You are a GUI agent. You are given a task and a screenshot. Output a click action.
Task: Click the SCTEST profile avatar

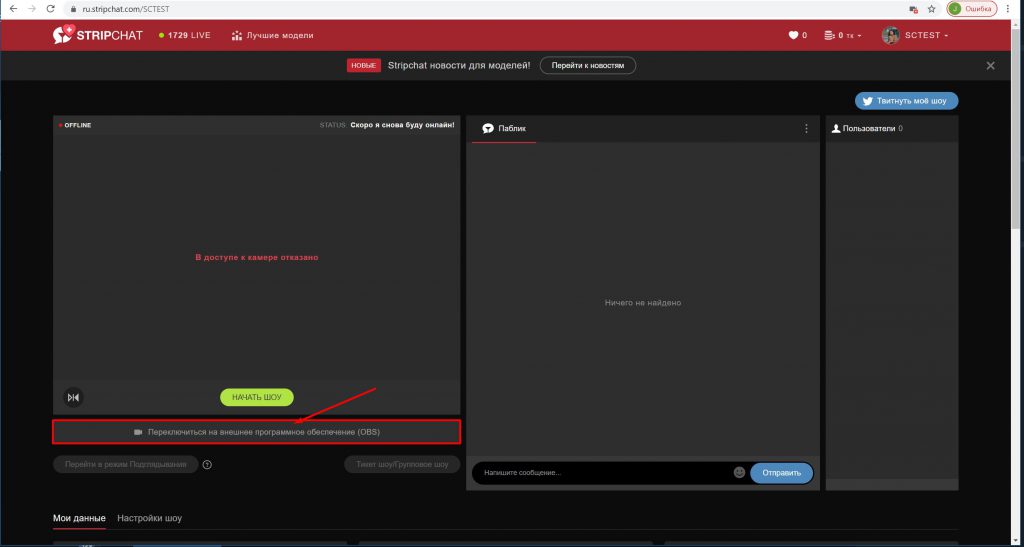[890, 35]
